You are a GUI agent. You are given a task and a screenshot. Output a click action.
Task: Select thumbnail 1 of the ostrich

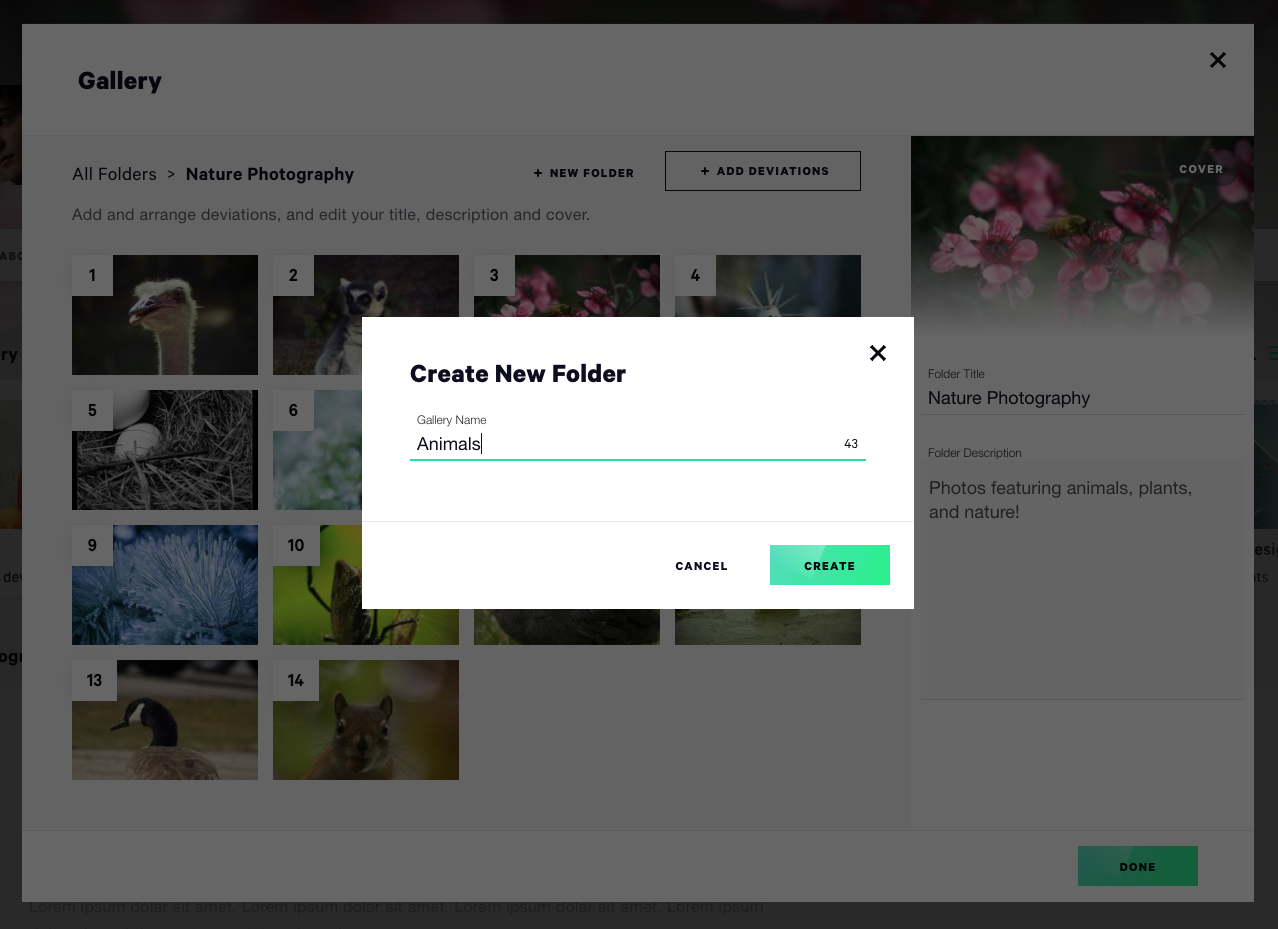(165, 315)
